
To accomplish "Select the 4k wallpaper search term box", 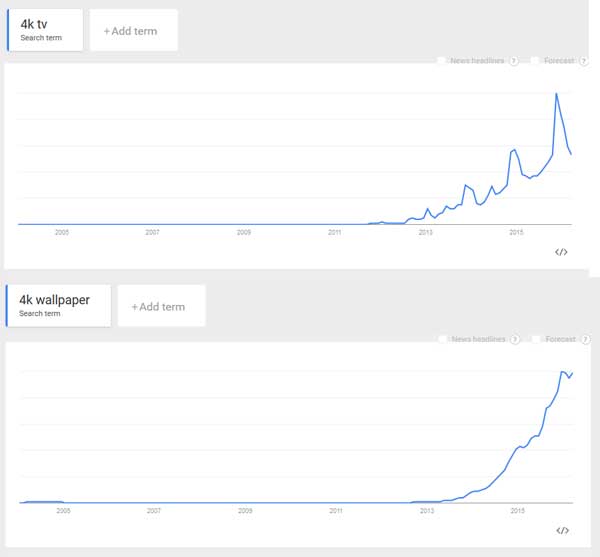I will point(58,305).
